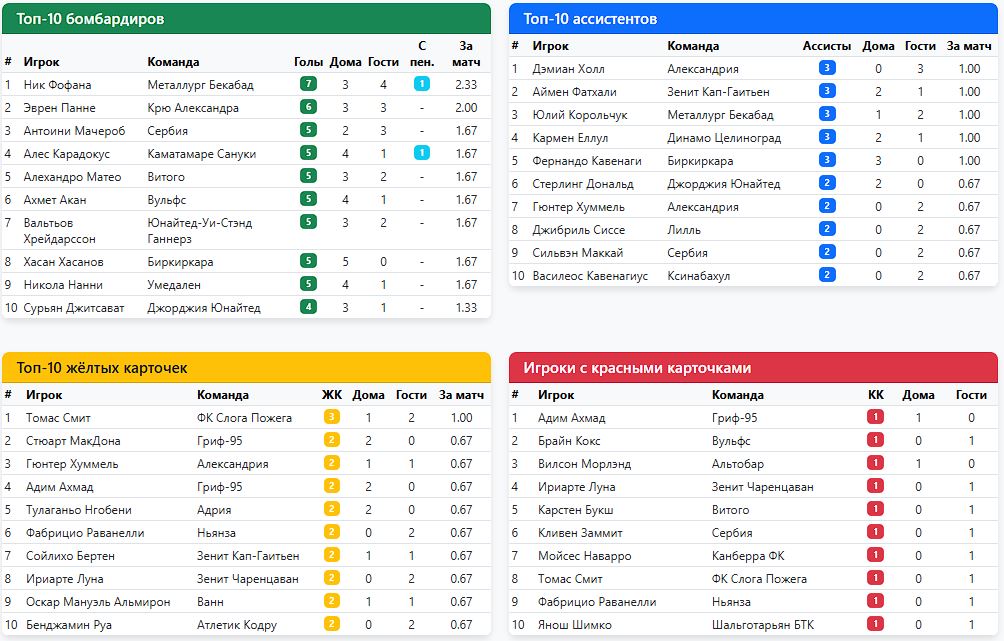Screen dimensions: 1004x641
Task: Click Сурьян Джитсават's green goals badge
Action: click(x=308, y=307)
